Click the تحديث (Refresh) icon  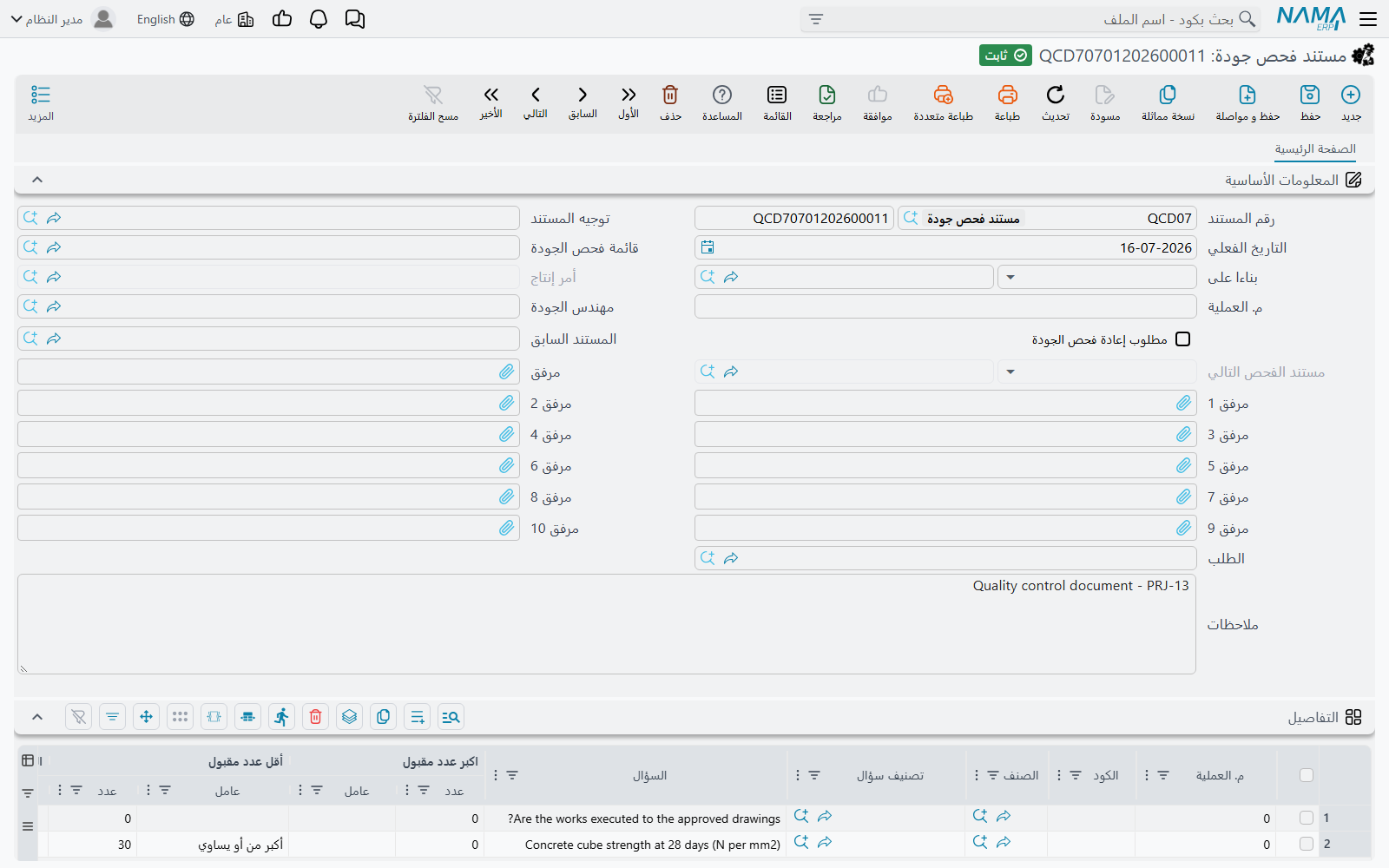coord(1056,95)
